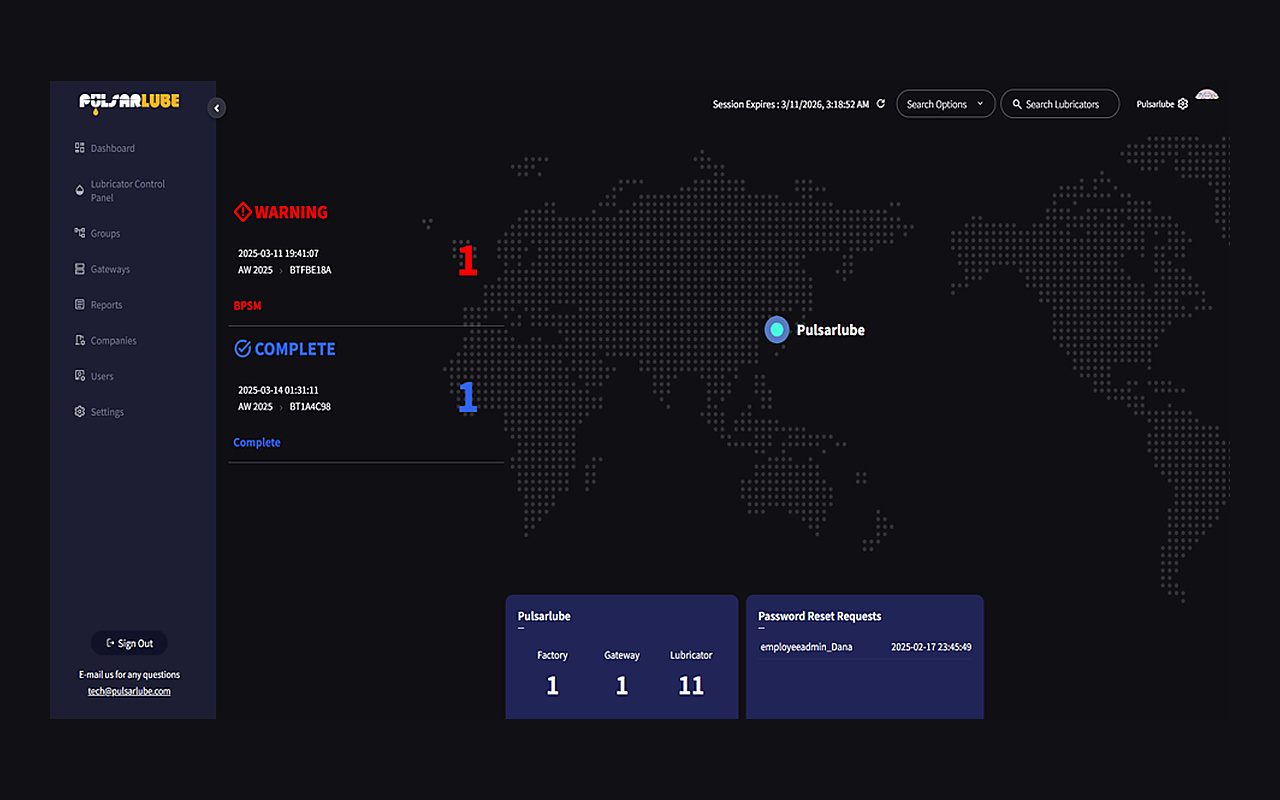
Task: Click the Gateway count in Pulsarlube card
Action: point(622,685)
